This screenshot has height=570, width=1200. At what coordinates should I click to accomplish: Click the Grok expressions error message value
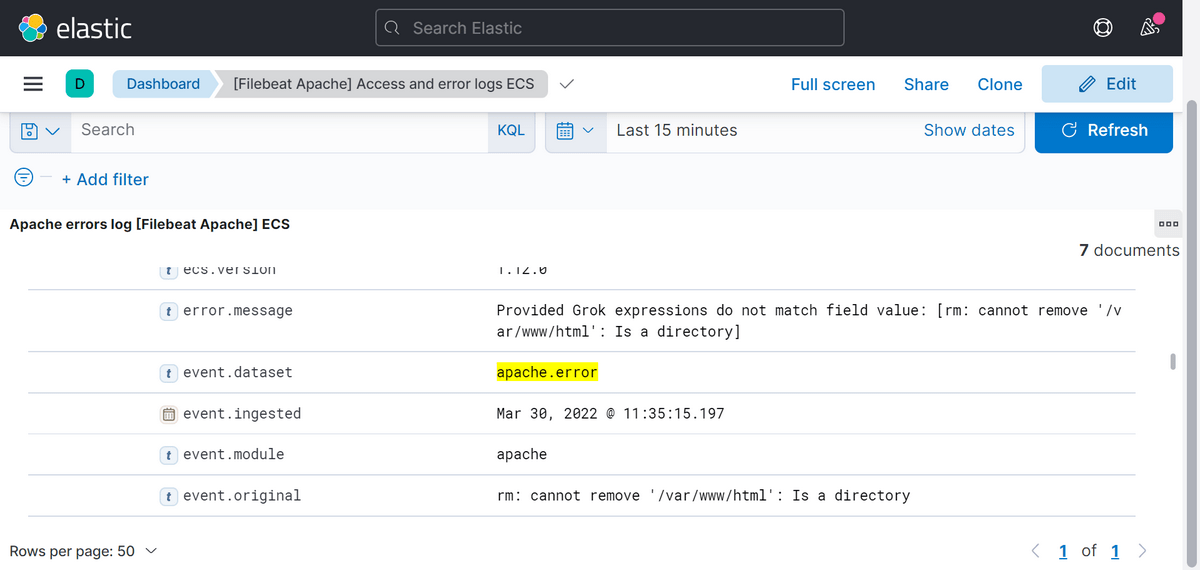(809, 321)
